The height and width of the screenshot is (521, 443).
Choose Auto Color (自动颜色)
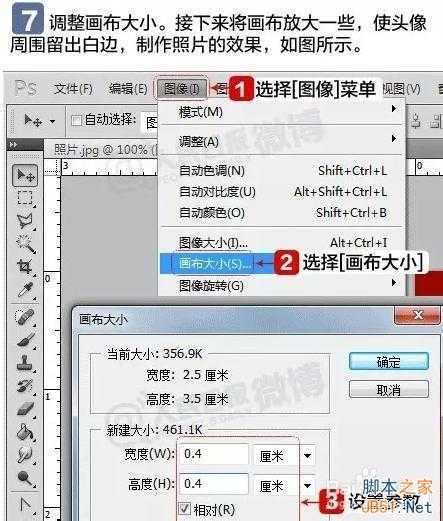(282, 213)
